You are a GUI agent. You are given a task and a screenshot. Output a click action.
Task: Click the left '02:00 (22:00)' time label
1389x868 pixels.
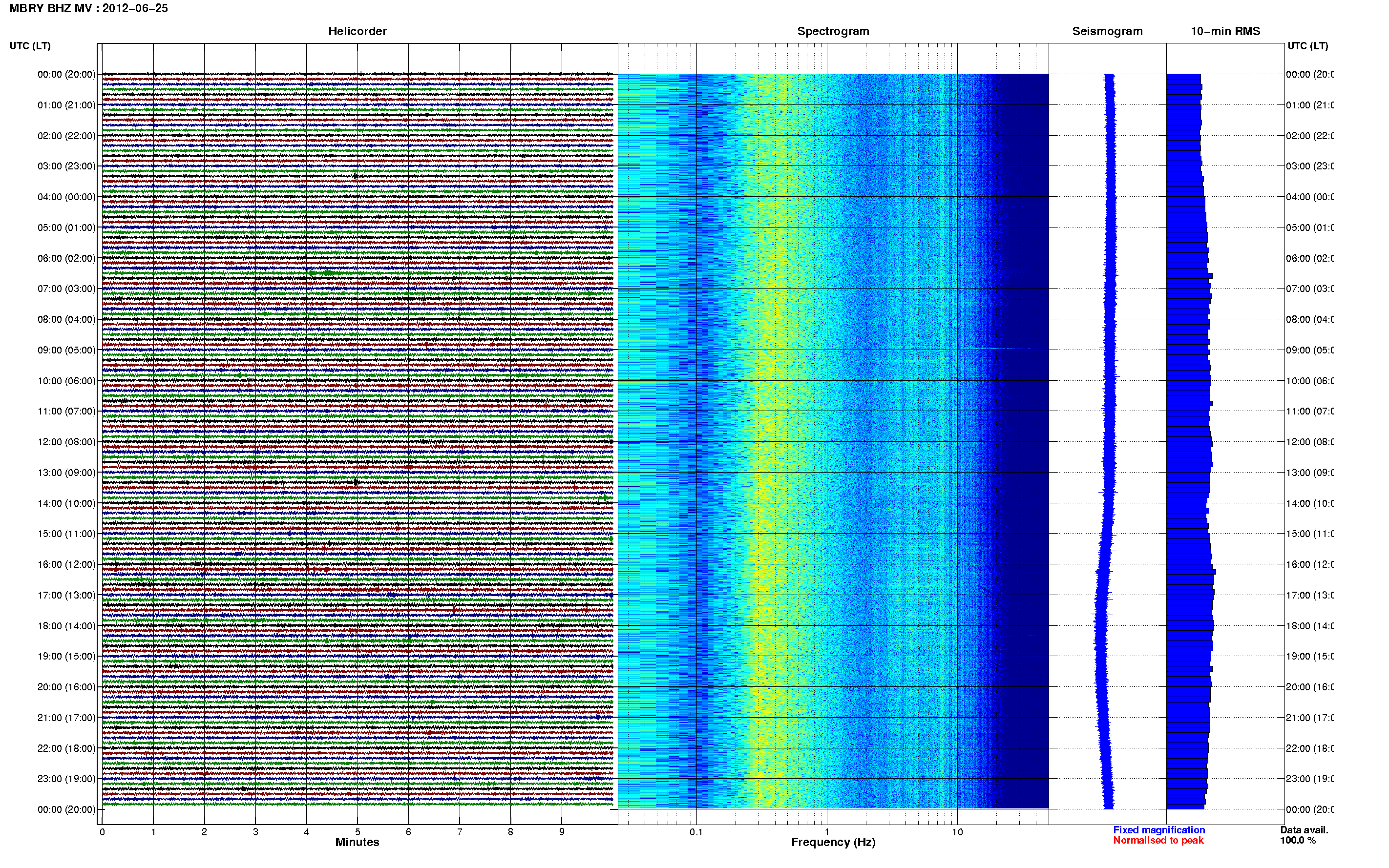tap(66, 136)
